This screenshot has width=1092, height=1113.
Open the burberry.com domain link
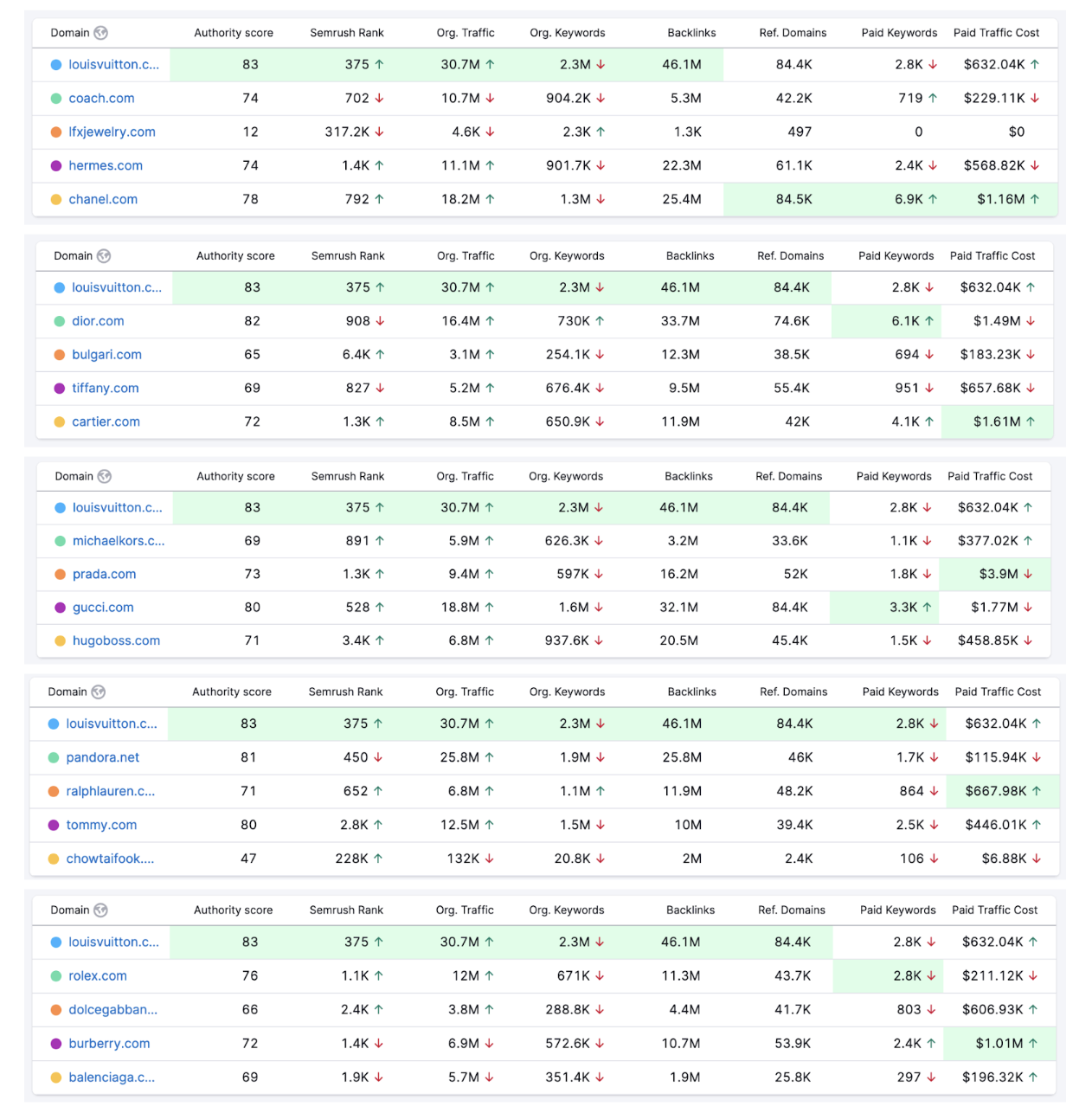pyautogui.click(x=109, y=1044)
